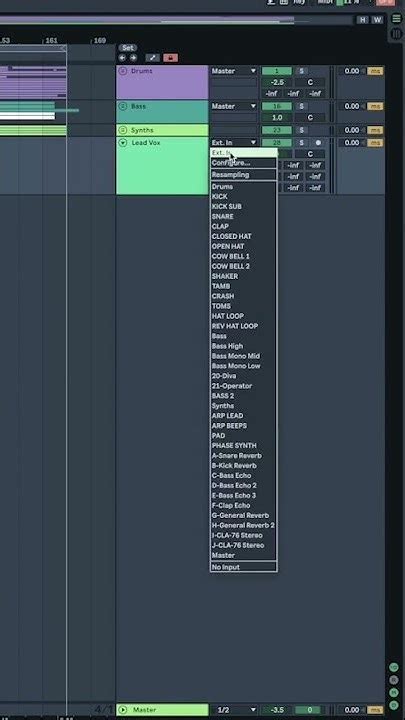Toggle Bass track activator numbered 16

[x=276, y=107]
